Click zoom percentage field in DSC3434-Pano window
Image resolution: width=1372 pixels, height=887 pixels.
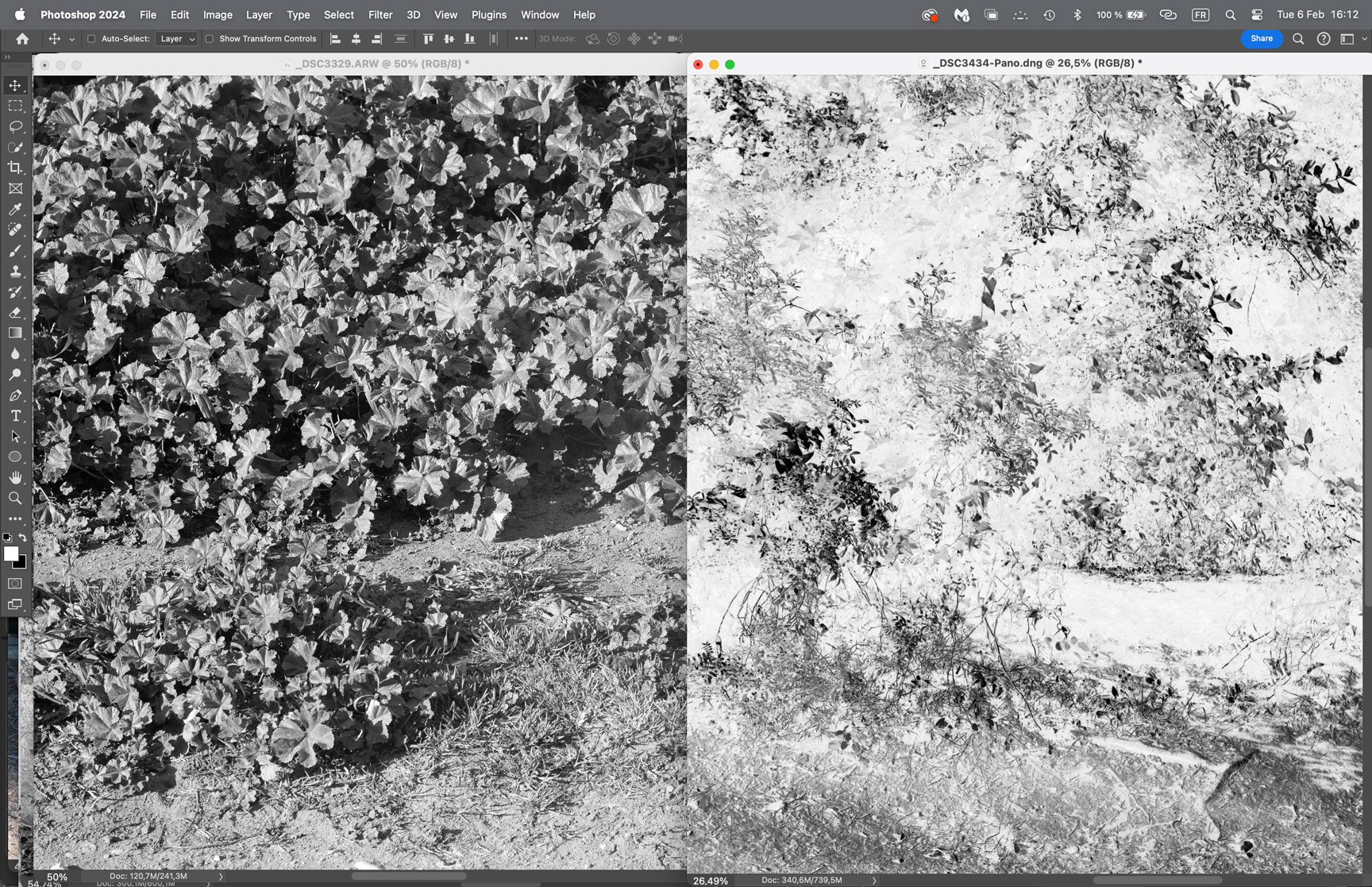pos(711,881)
